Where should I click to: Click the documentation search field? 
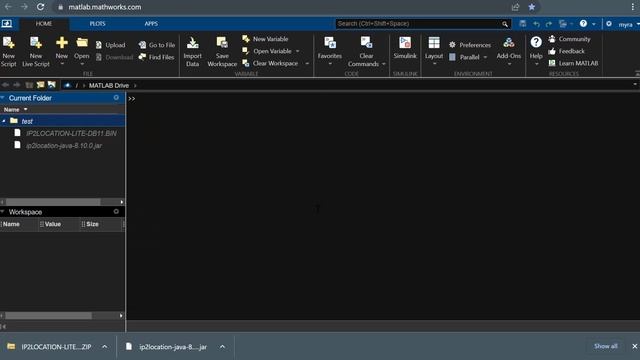pos(418,24)
